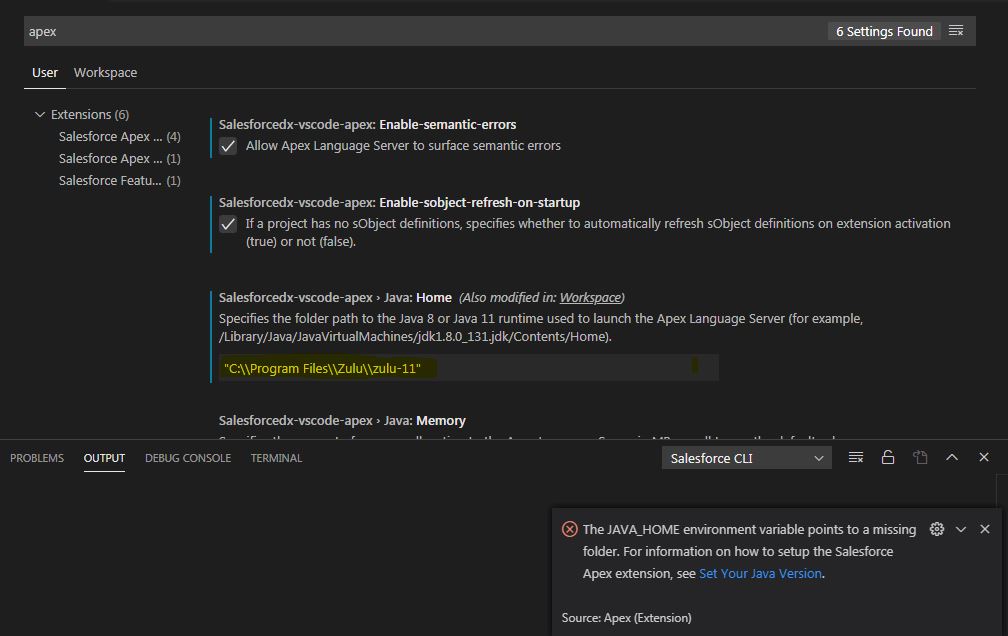The image size is (1008, 636).
Task: Select the Salesforce Featu... (1) entry
Action: (120, 181)
